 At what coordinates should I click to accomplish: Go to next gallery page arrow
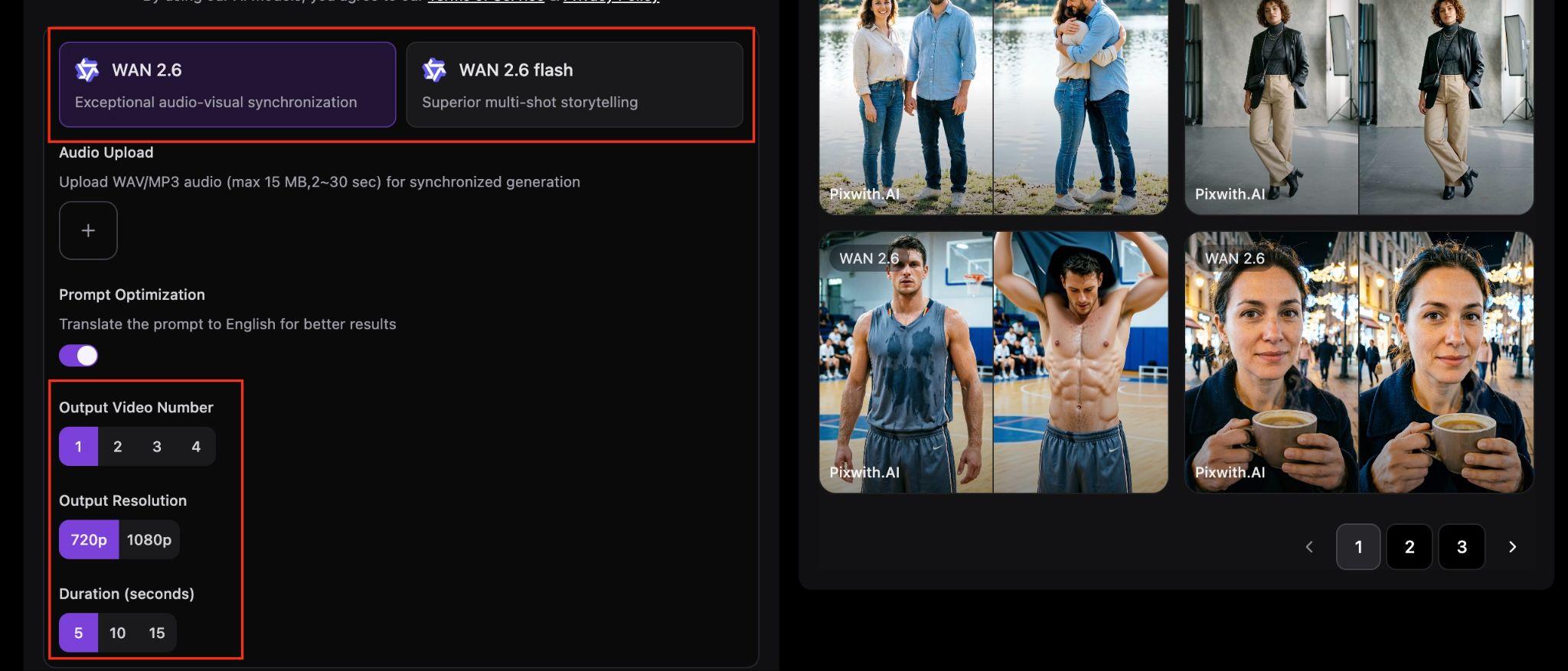coord(1512,547)
